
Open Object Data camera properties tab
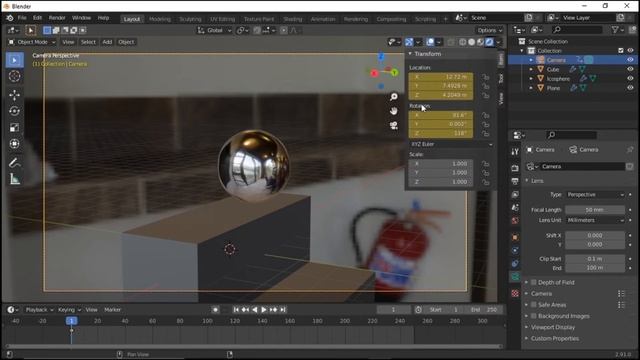(515, 276)
